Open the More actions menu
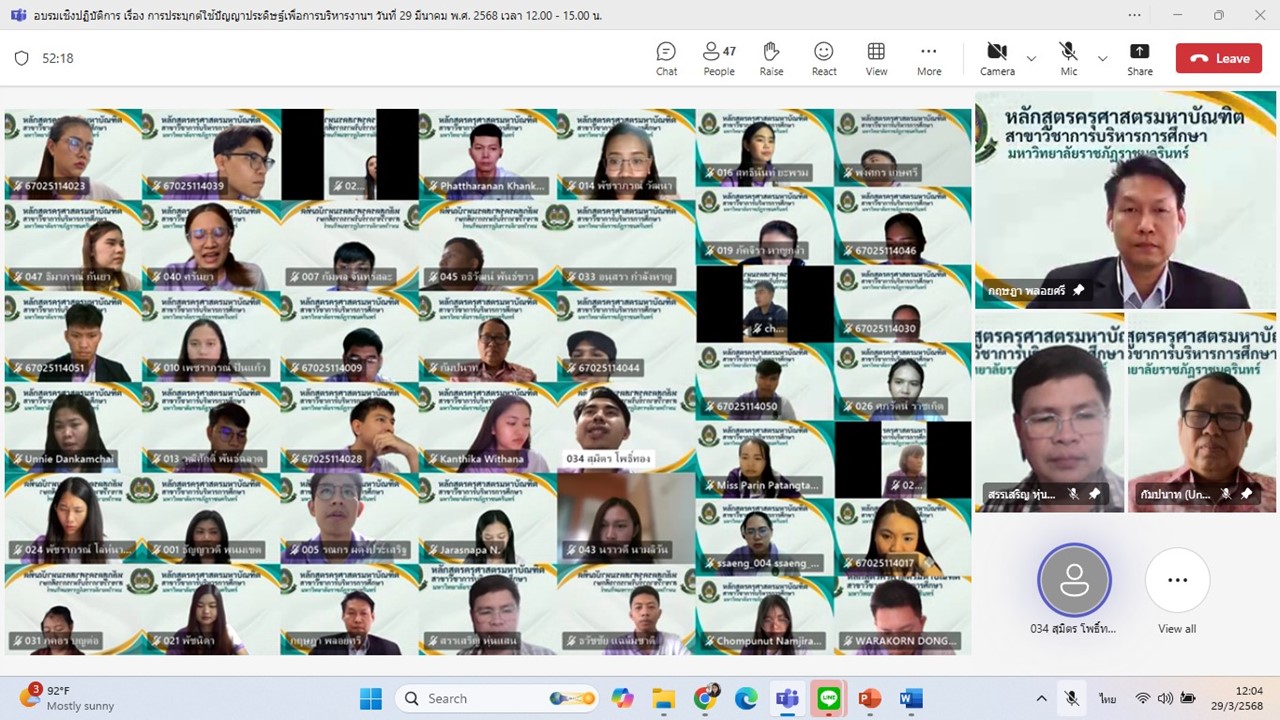The height and width of the screenshot is (720, 1280). 929,59
